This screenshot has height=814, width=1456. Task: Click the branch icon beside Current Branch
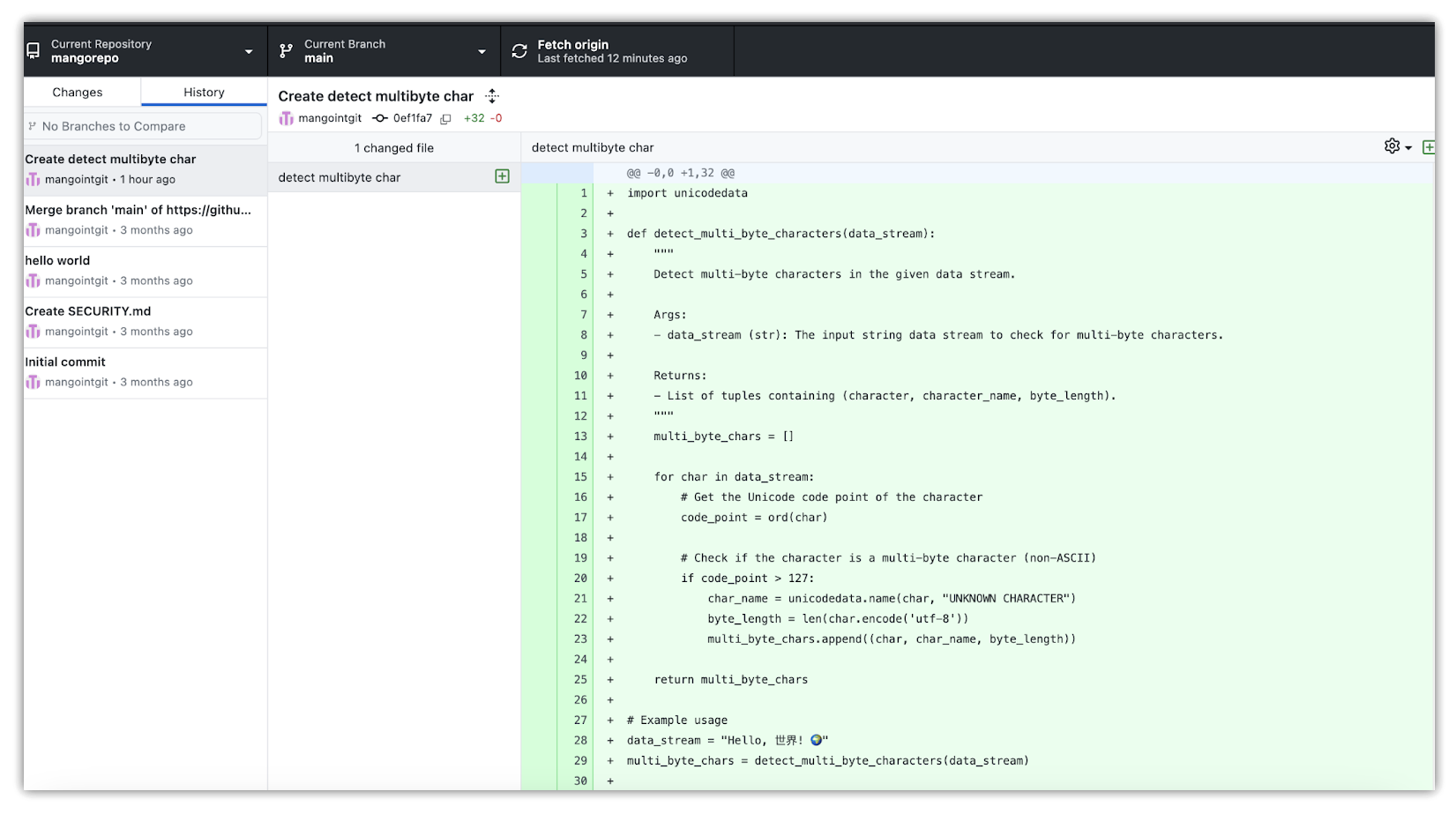coord(286,51)
